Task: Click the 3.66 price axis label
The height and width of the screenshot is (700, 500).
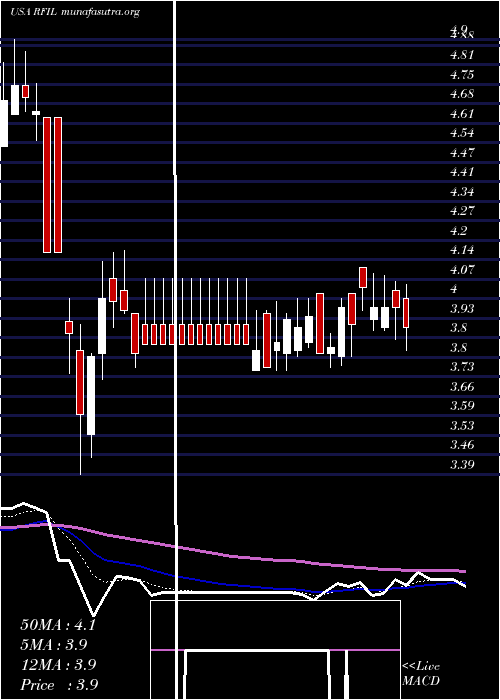Action: pyautogui.click(x=462, y=387)
